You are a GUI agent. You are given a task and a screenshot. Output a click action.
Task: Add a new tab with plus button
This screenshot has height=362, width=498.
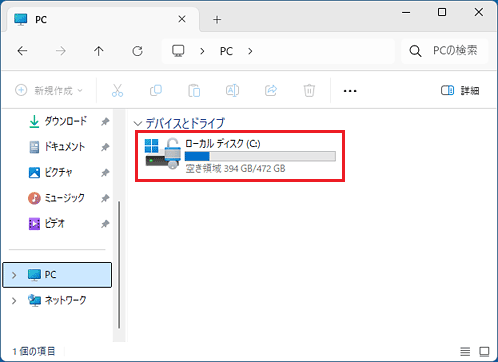(x=217, y=20)
